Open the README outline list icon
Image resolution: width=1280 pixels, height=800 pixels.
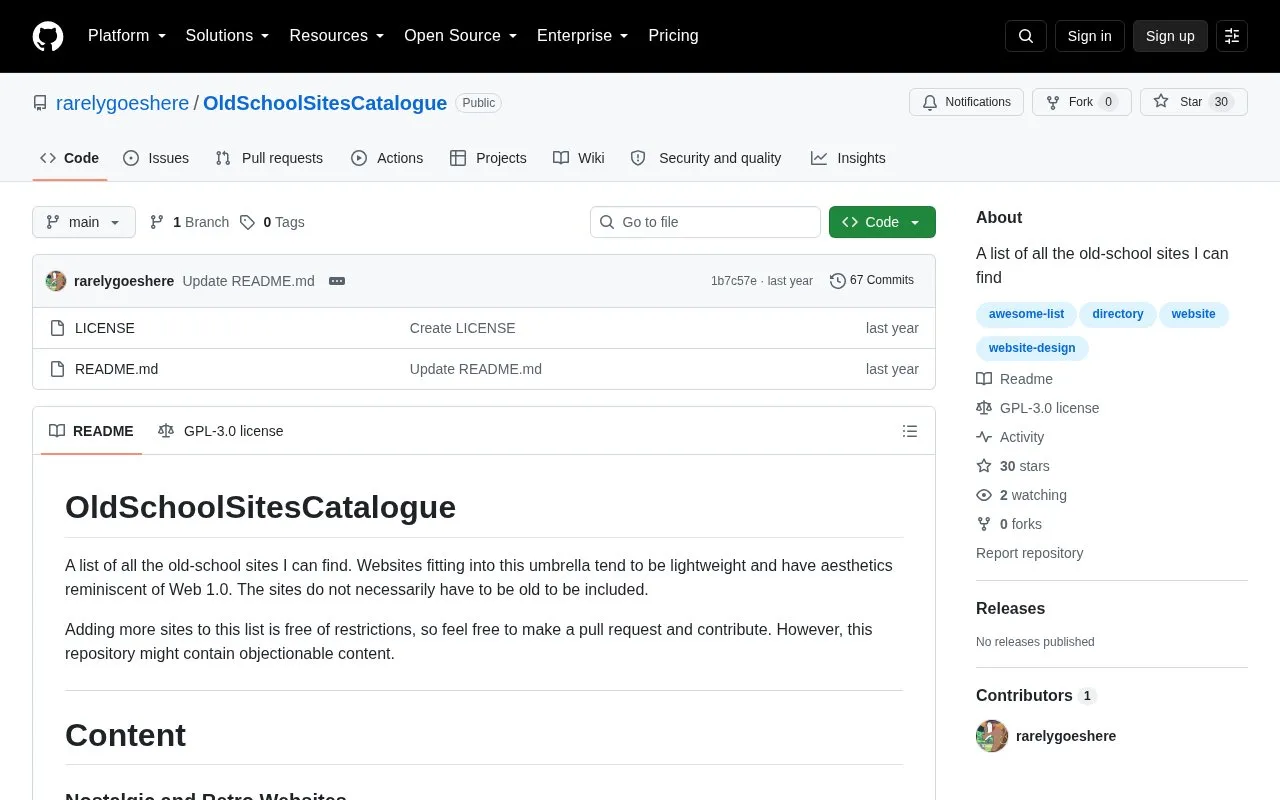(910, 431)
